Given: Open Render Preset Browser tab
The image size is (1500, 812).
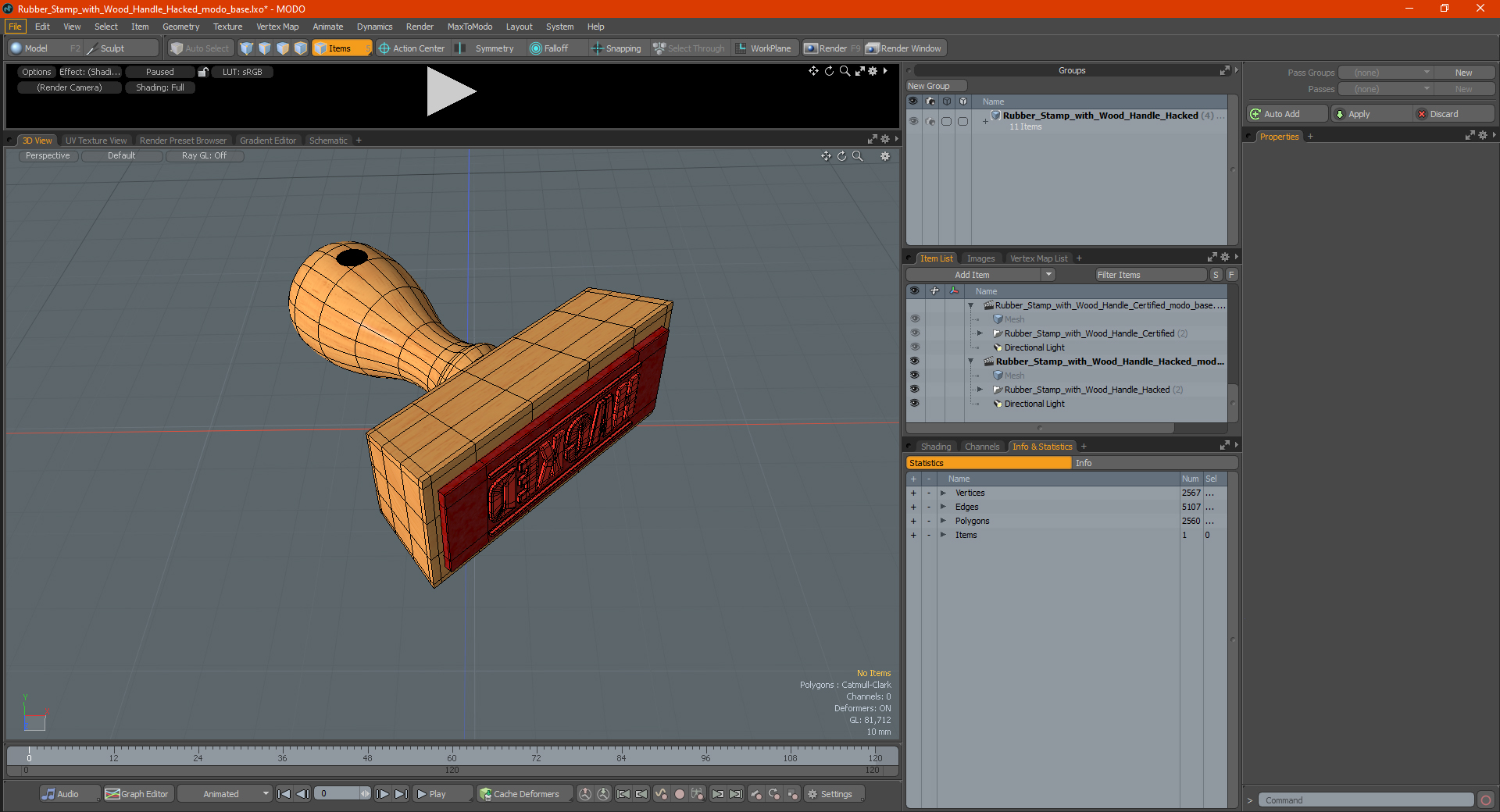Looking at the screenshot, I should point(183,141).
